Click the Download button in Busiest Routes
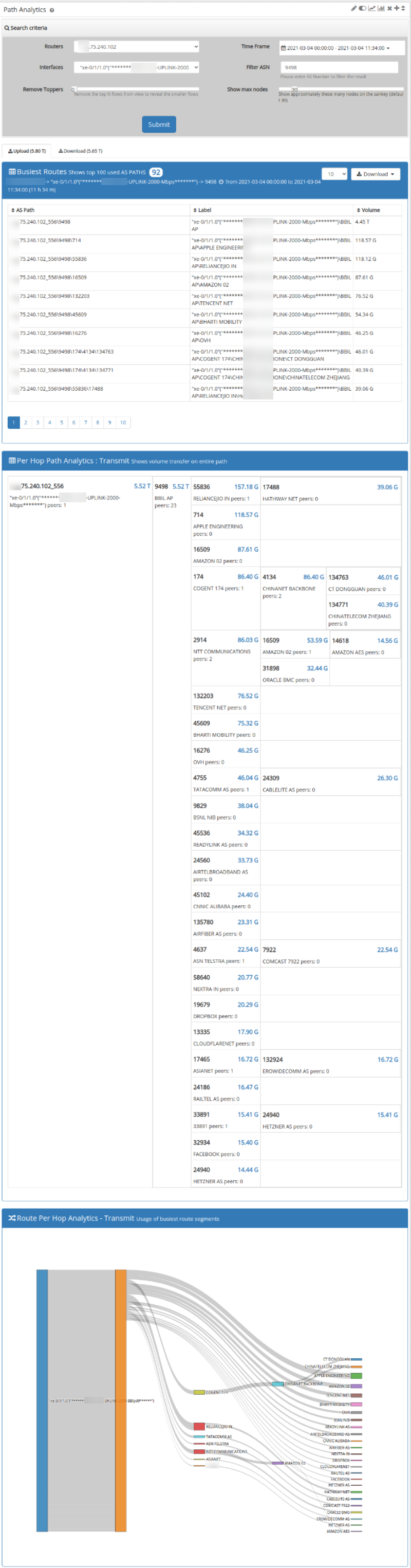Viewport: 411px width, 1568px height. pyautogui.click(x=375, y=174)
